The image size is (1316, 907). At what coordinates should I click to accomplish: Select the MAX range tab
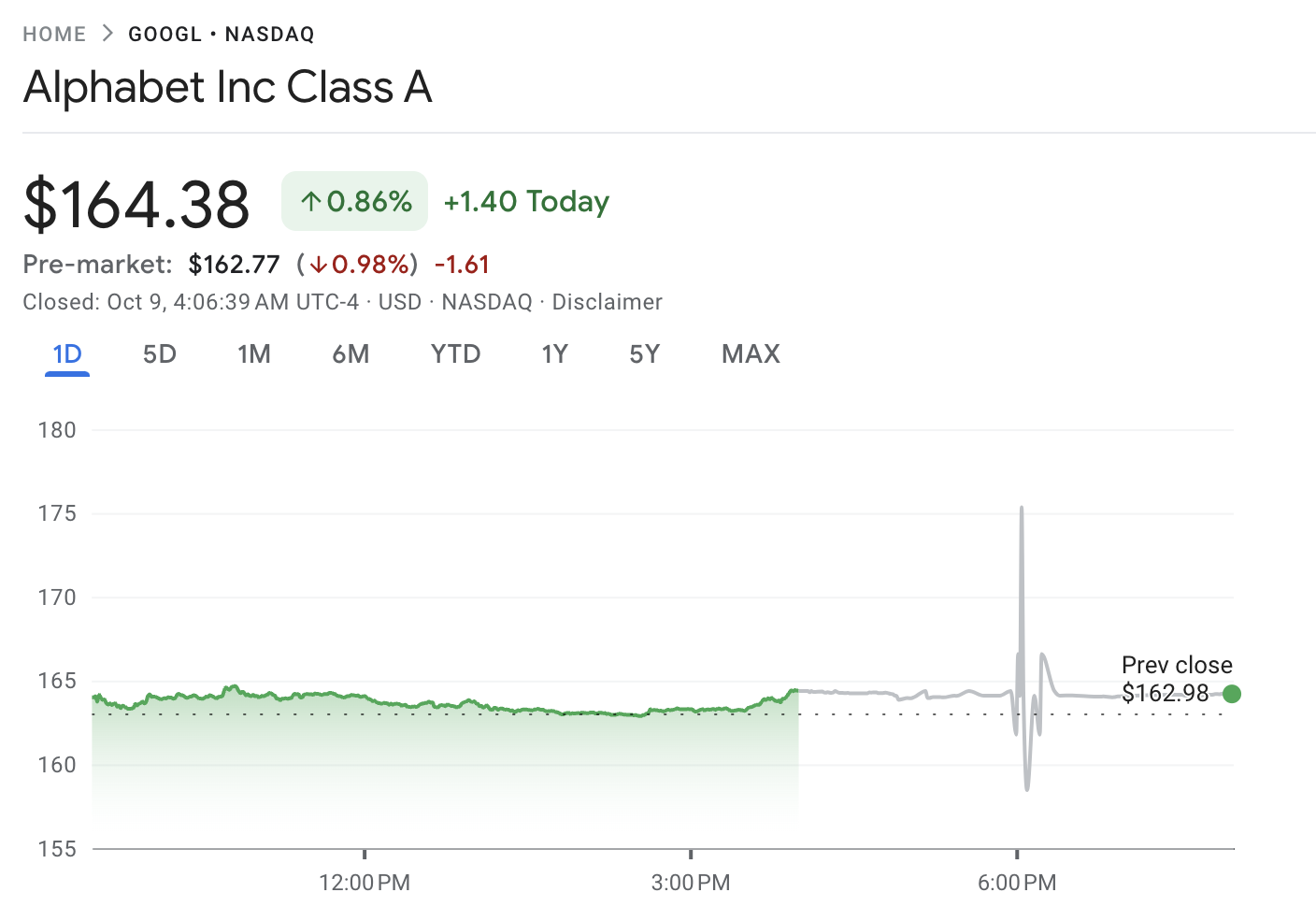(751, 354)
